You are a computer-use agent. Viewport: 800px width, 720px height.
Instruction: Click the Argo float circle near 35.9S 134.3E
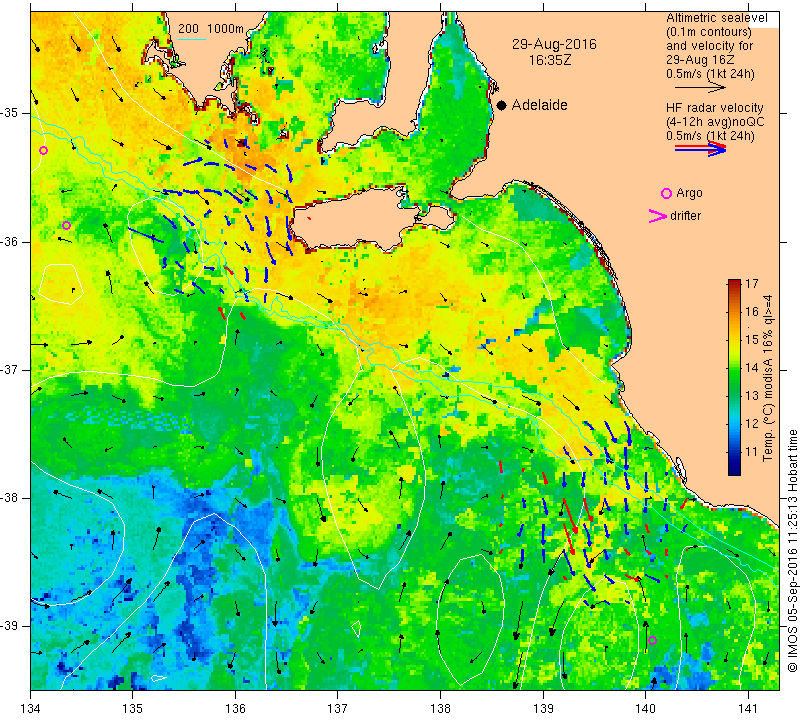[x=66, y=226]
